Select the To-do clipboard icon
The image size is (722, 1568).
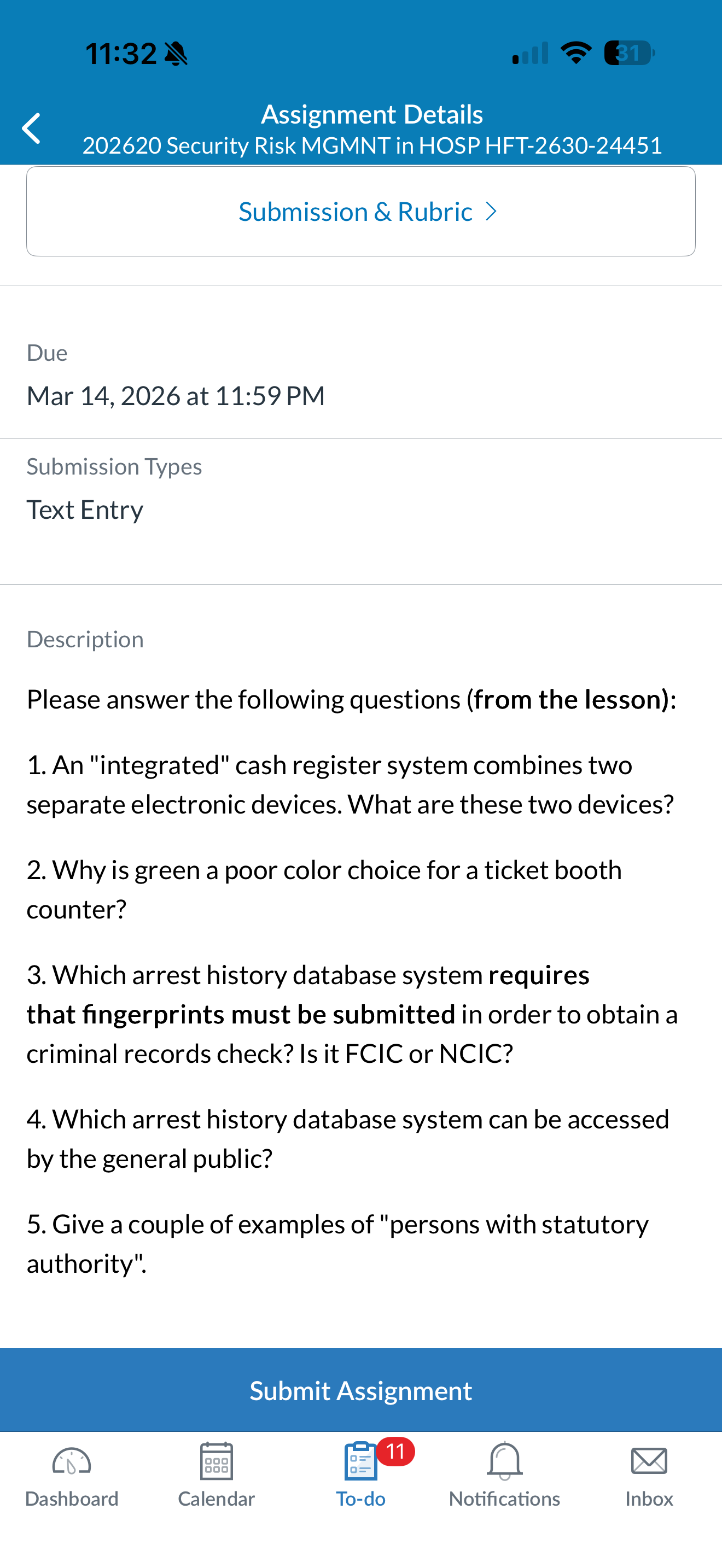tap(360, 1461)
